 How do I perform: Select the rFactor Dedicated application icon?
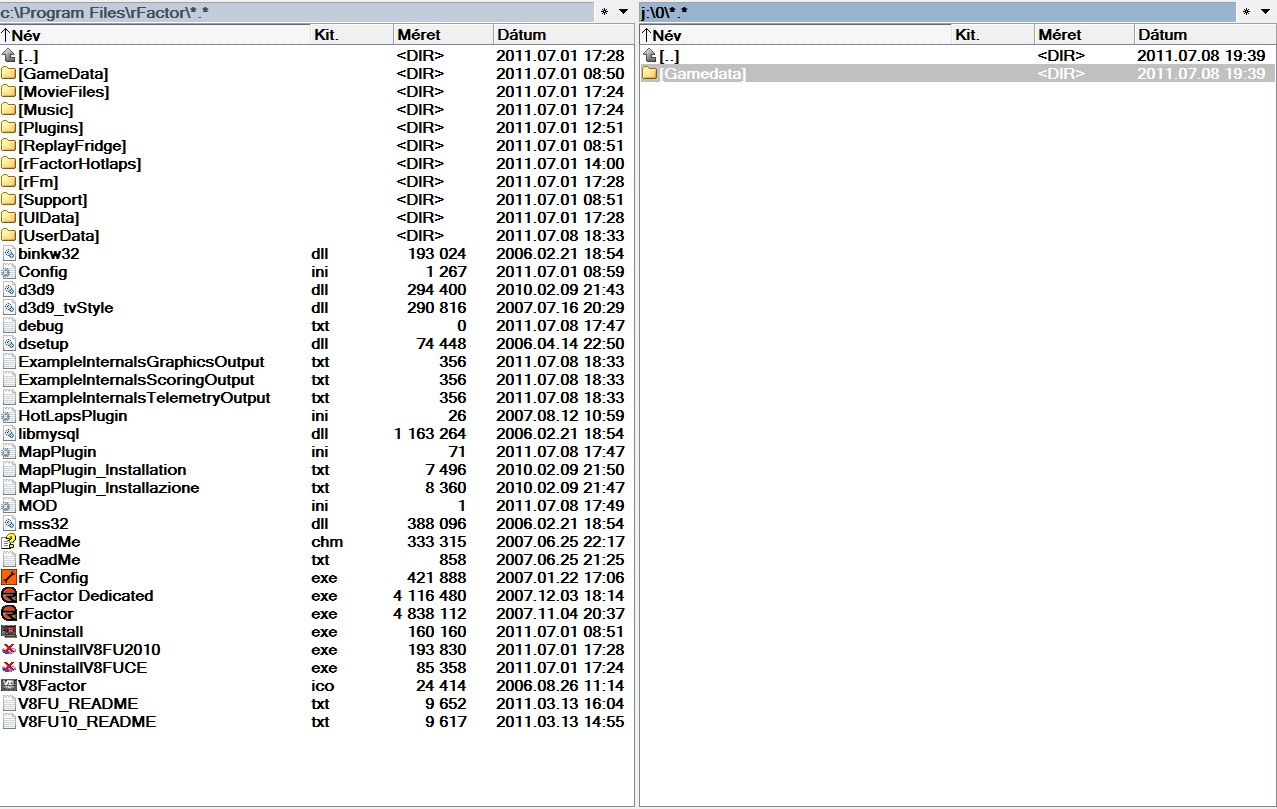tap(9, 596)
